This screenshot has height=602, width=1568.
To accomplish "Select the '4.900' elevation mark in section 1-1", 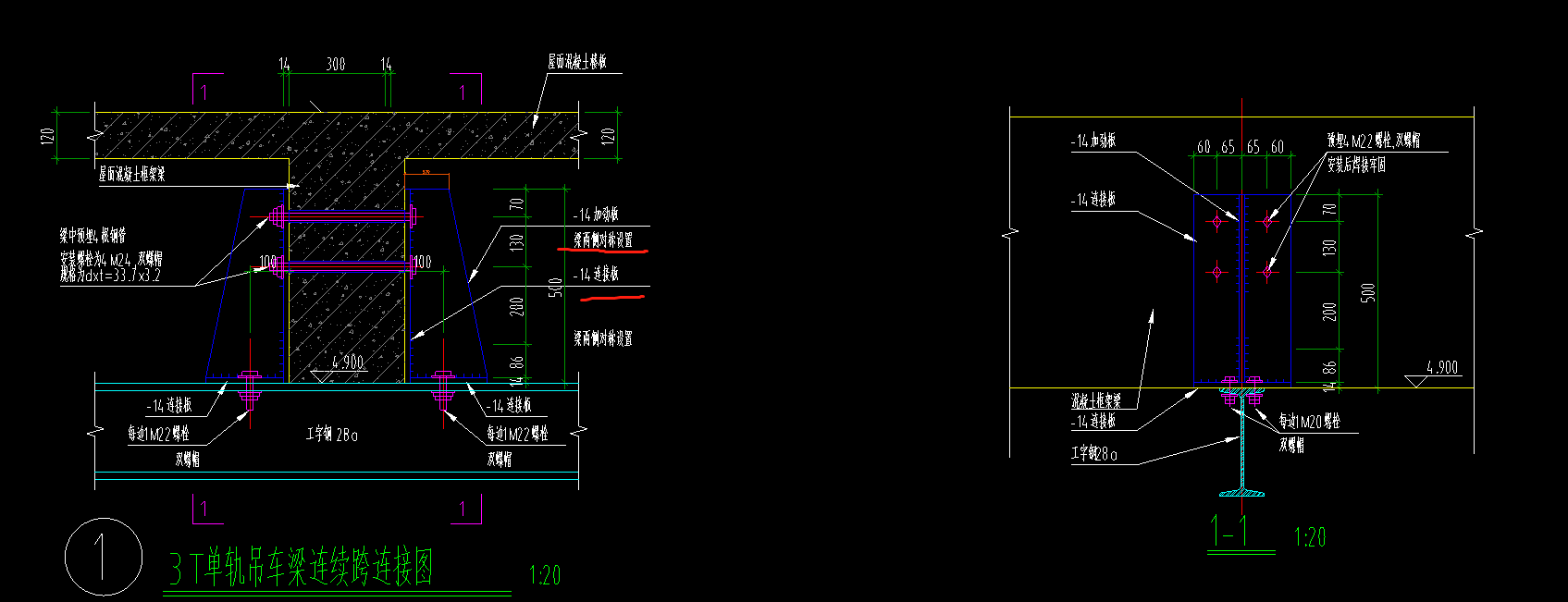I will tap(1442, 367).
